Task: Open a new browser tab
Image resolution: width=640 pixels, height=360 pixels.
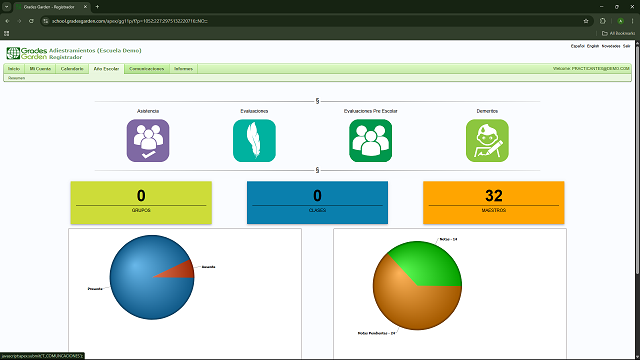Action: click(x=97, y=7)
